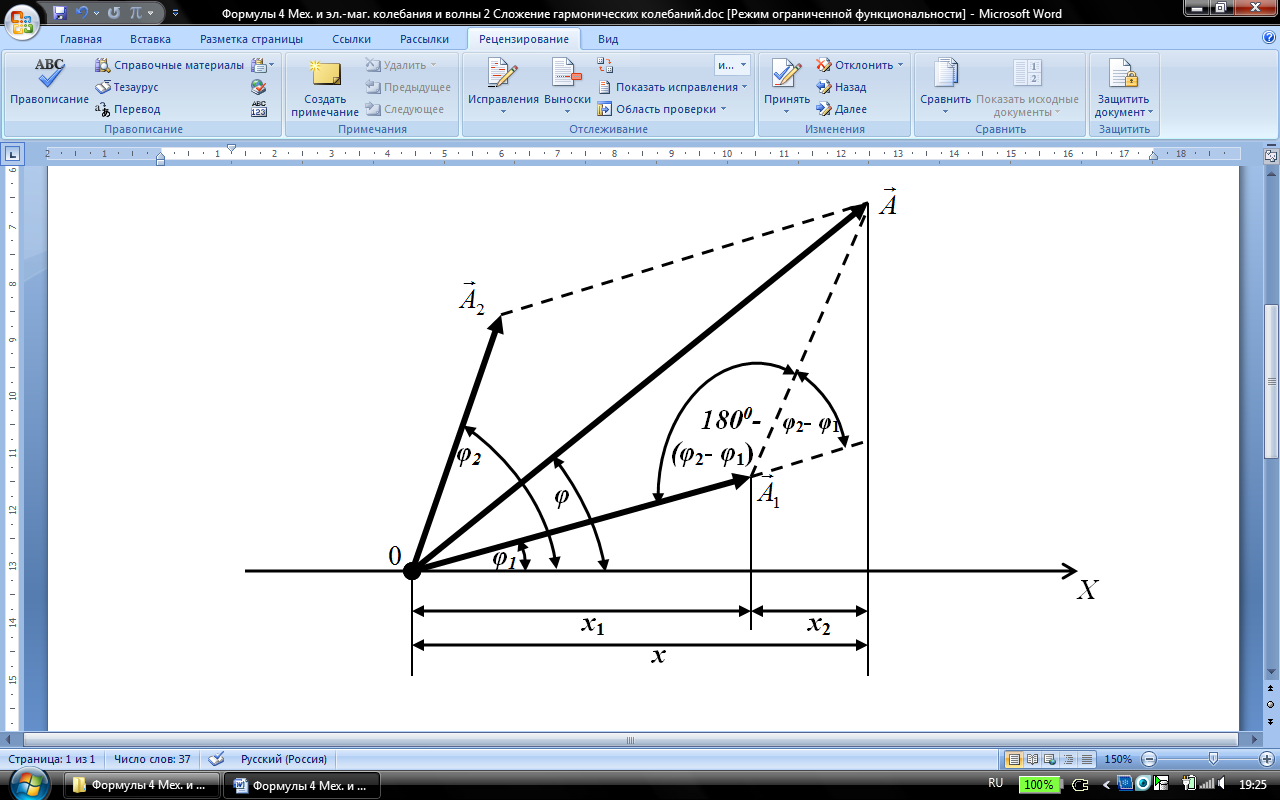Open the Вставка tab
1280x800 pixels.
(x=150, y=39)
